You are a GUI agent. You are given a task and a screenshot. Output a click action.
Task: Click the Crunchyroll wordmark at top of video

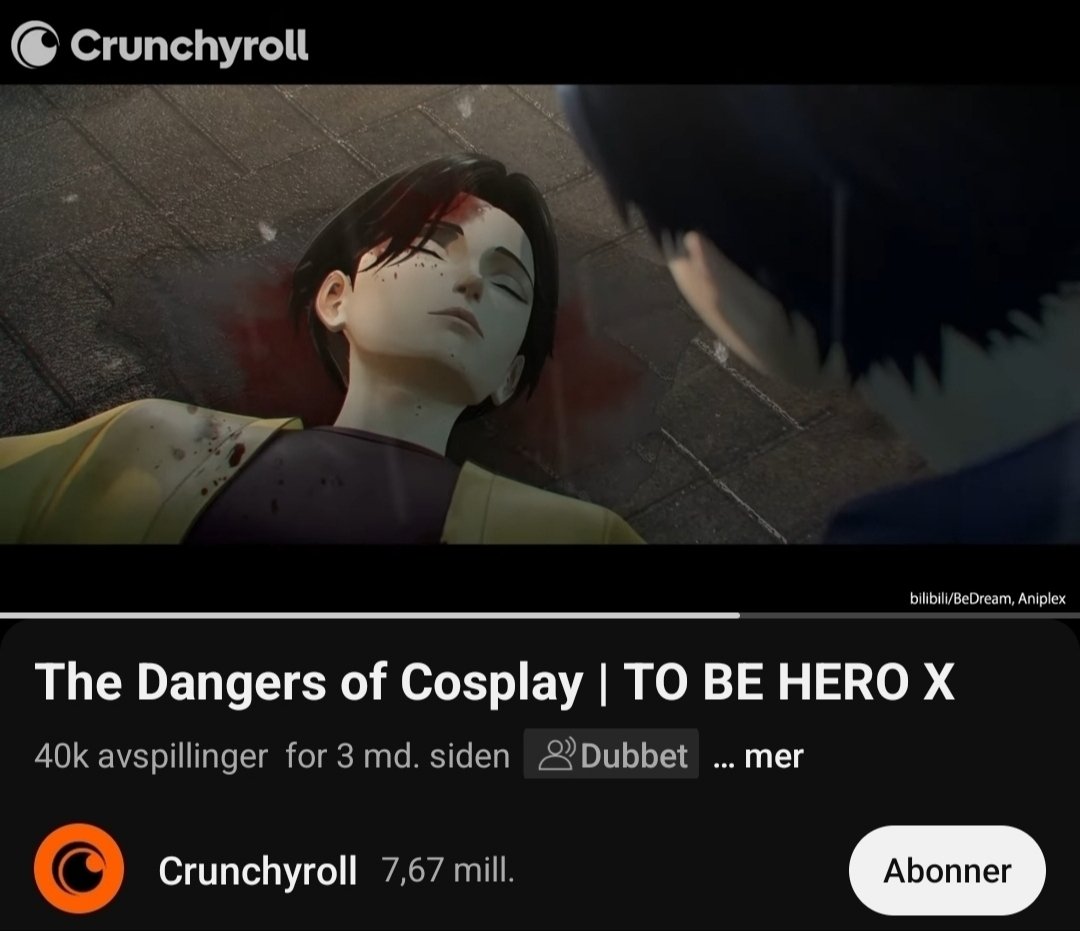click(189, 45)
